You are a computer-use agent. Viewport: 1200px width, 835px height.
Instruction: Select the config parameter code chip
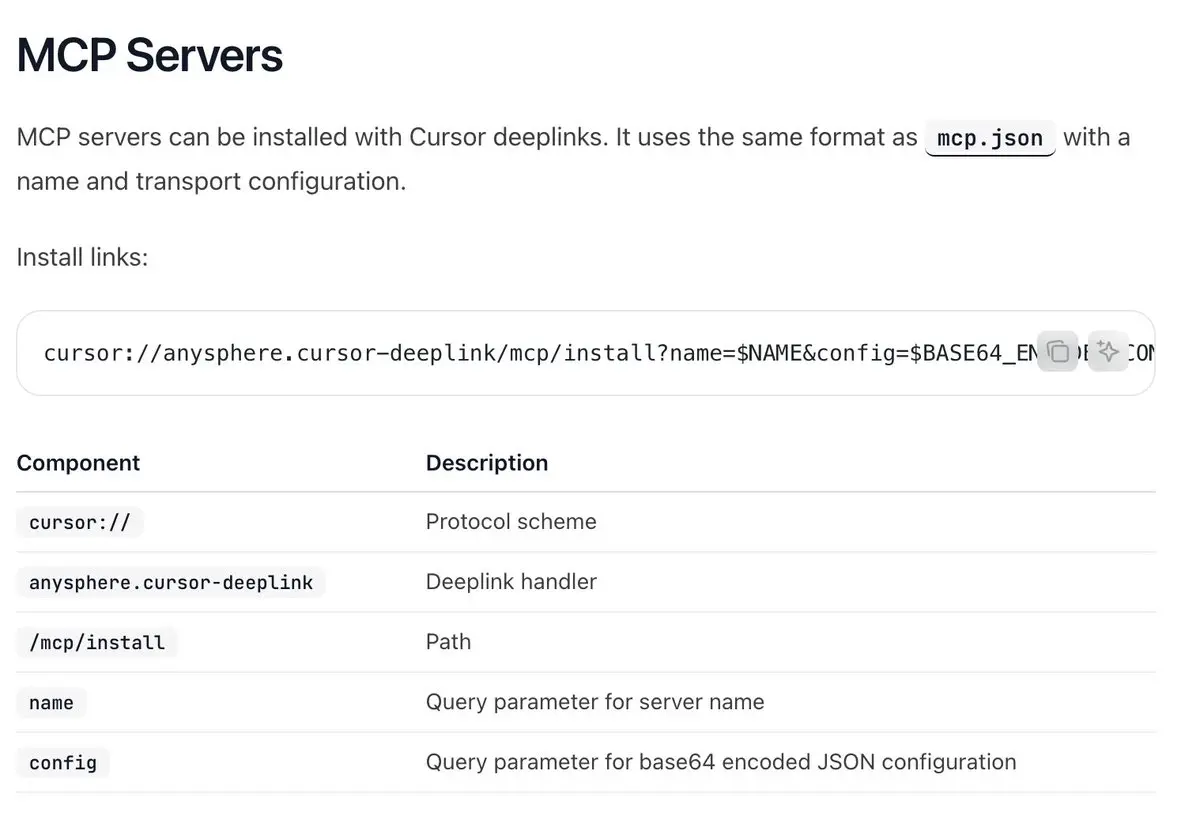(63, 763)
